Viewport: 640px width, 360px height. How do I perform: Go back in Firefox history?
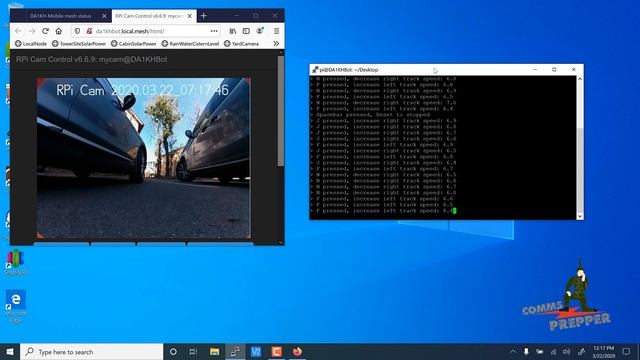click(x=18, y=31)
